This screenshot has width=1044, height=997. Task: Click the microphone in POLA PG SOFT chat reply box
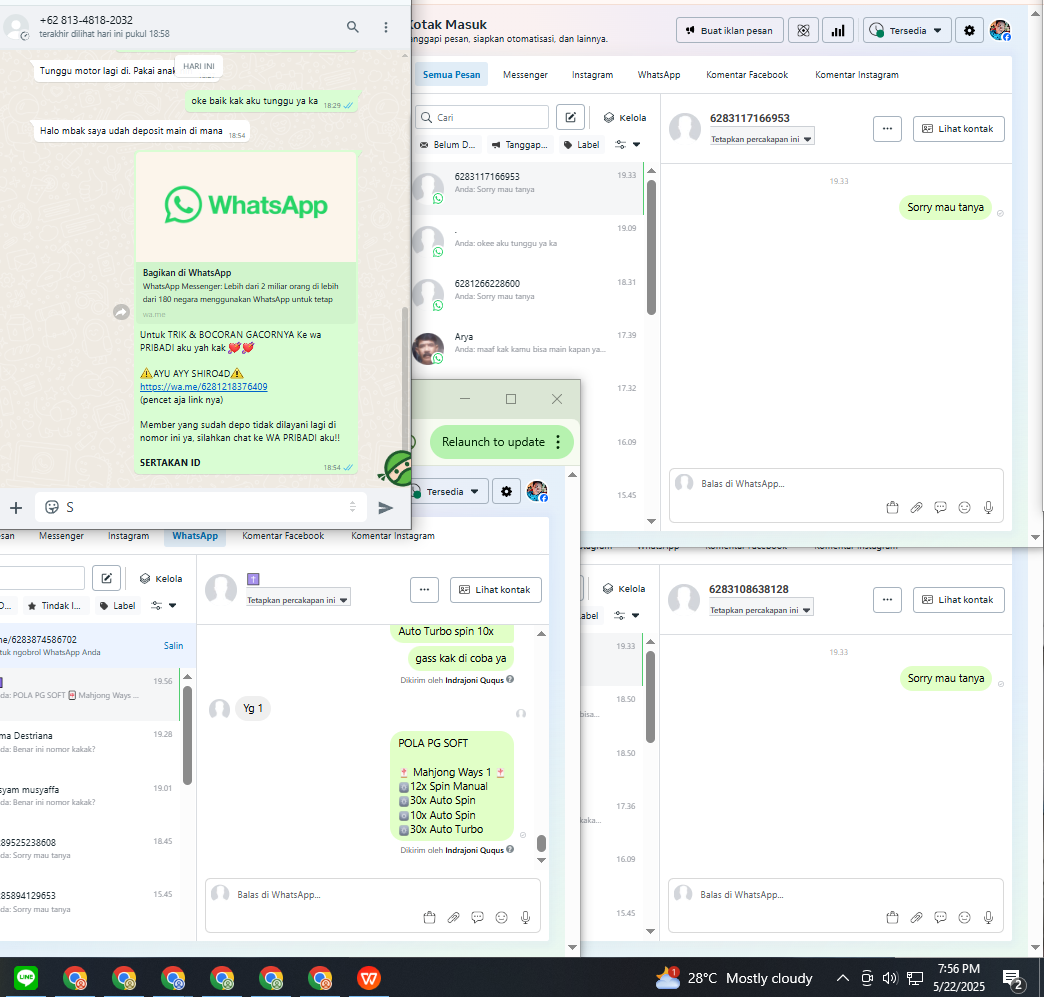tap(525, 918)
